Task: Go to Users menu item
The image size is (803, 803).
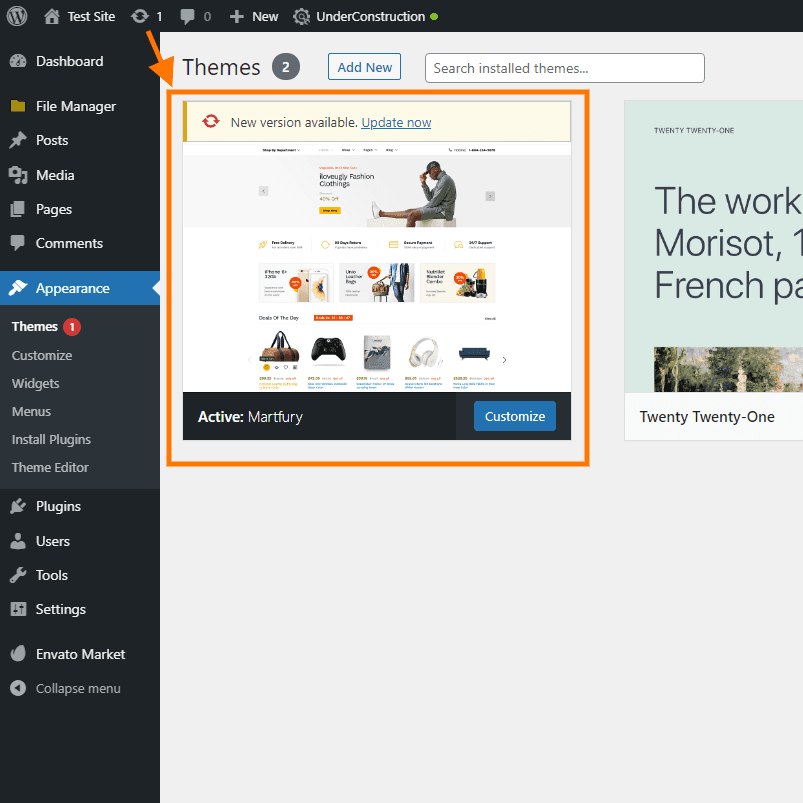Action: pyautogui.click(x=53, y=541)
